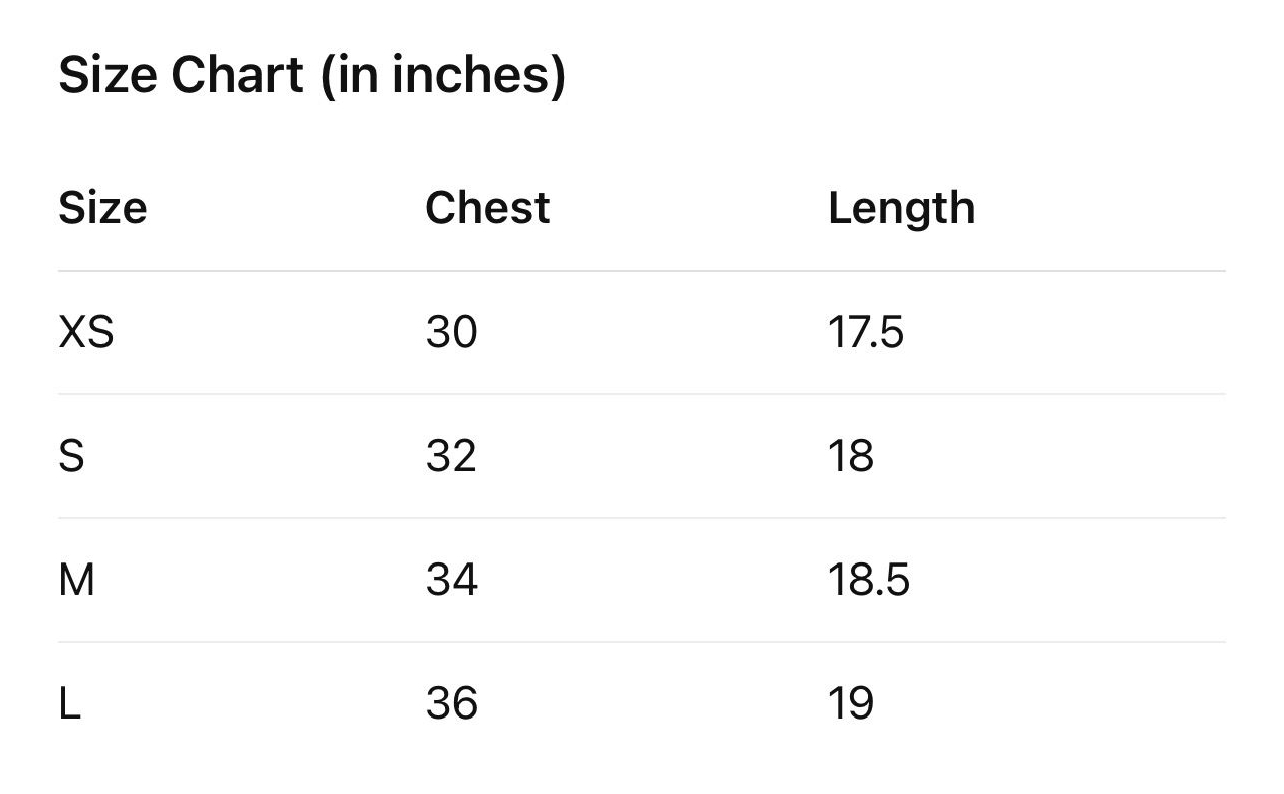The image size is (1284, 794).
Task: Select the M size cell
Action: [x=77, y=580]
